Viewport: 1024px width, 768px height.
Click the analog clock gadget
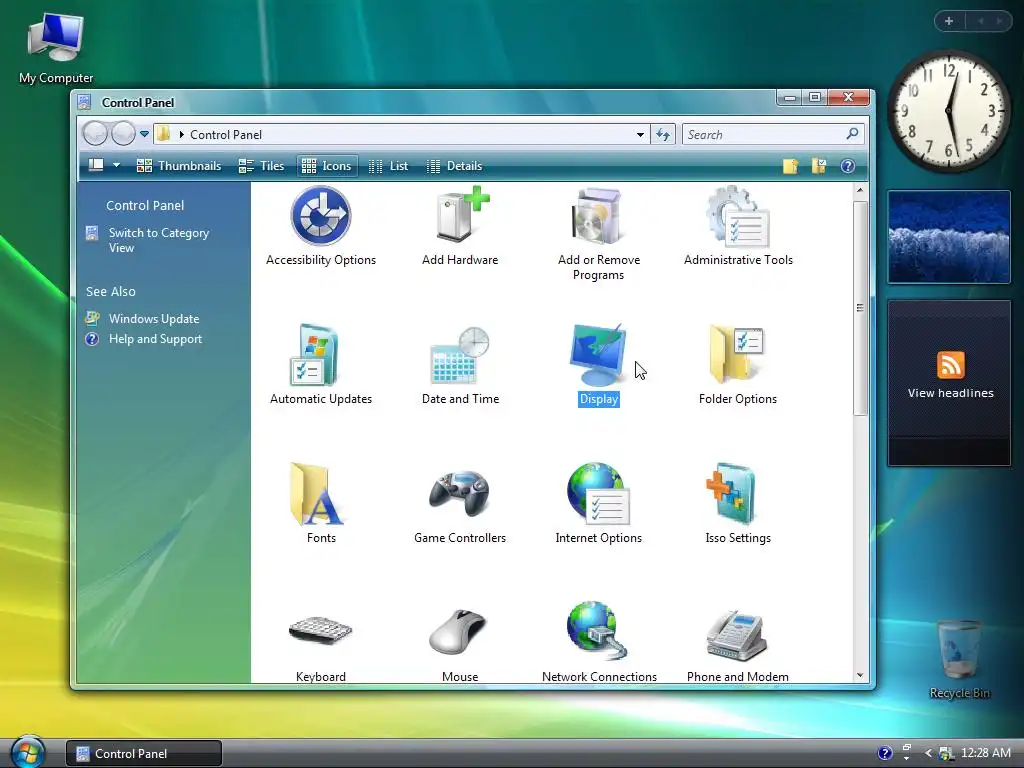point(949,112)
